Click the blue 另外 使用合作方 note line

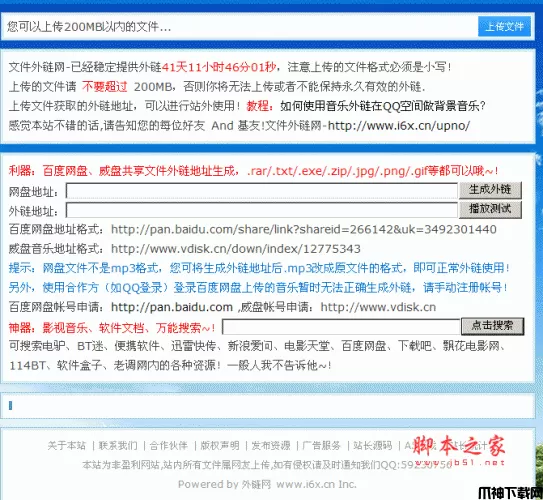[258, 287]
